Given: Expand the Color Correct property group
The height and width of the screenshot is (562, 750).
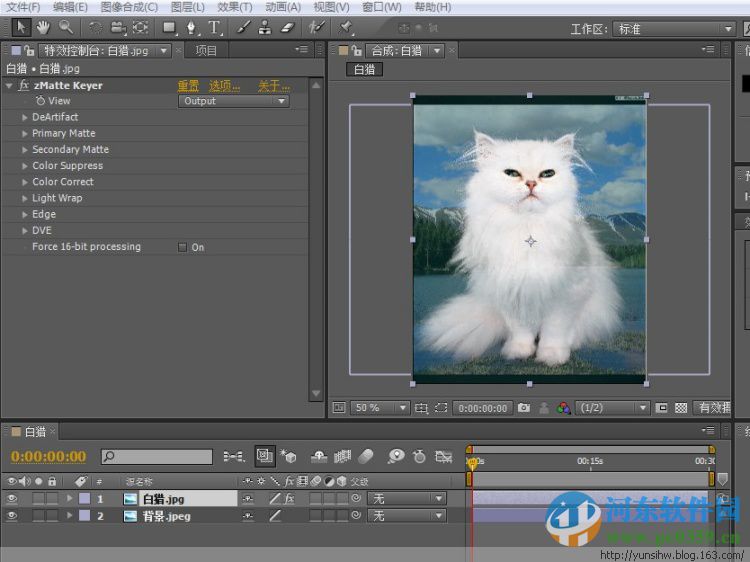Looking at the screenshot, I should (x=25, y=182).
